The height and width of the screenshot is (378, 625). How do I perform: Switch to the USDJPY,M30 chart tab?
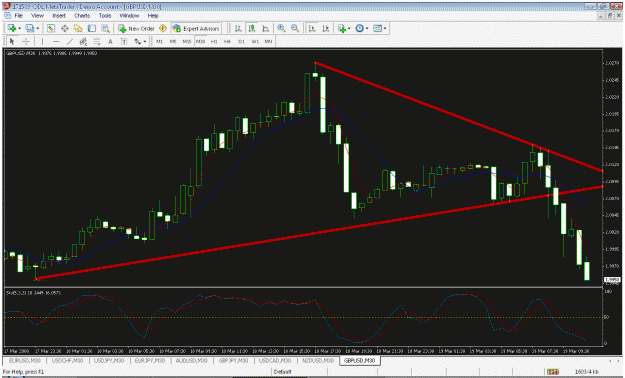click(109, 360)
